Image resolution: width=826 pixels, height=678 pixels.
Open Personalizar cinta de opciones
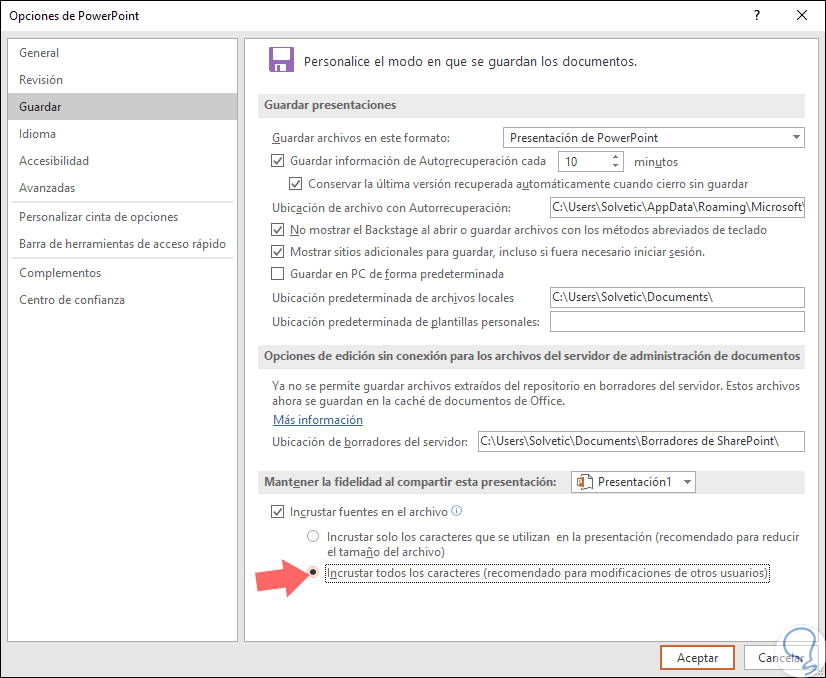click(x=123, y=217)
